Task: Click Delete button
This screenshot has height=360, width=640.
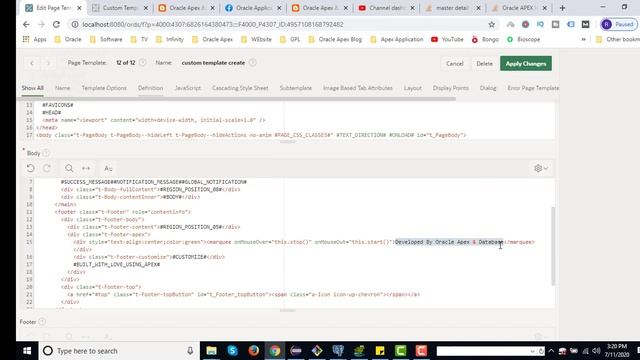Action: point(484,63)
